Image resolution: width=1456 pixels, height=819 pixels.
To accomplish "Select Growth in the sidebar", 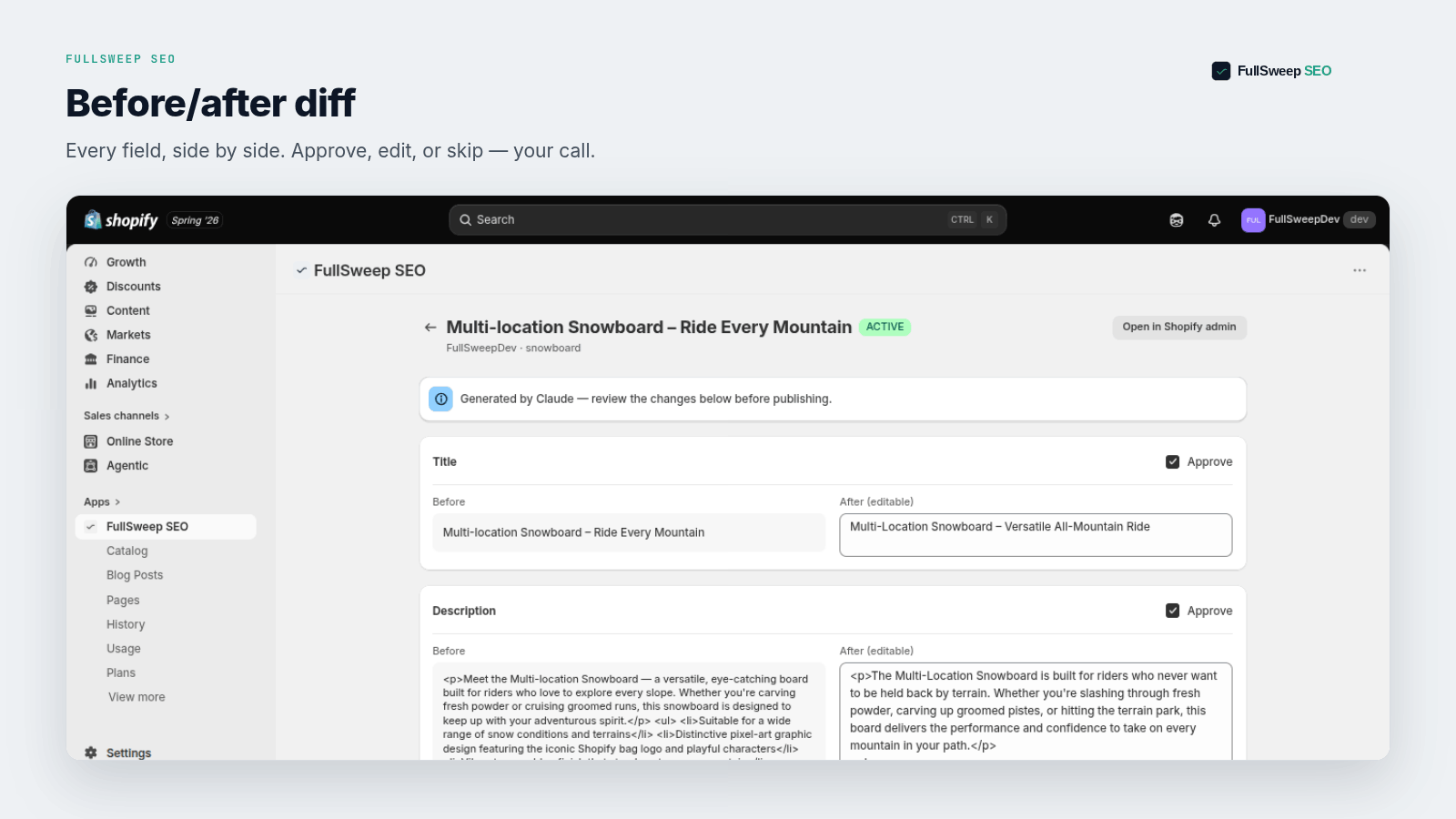I will pos(126,262).
